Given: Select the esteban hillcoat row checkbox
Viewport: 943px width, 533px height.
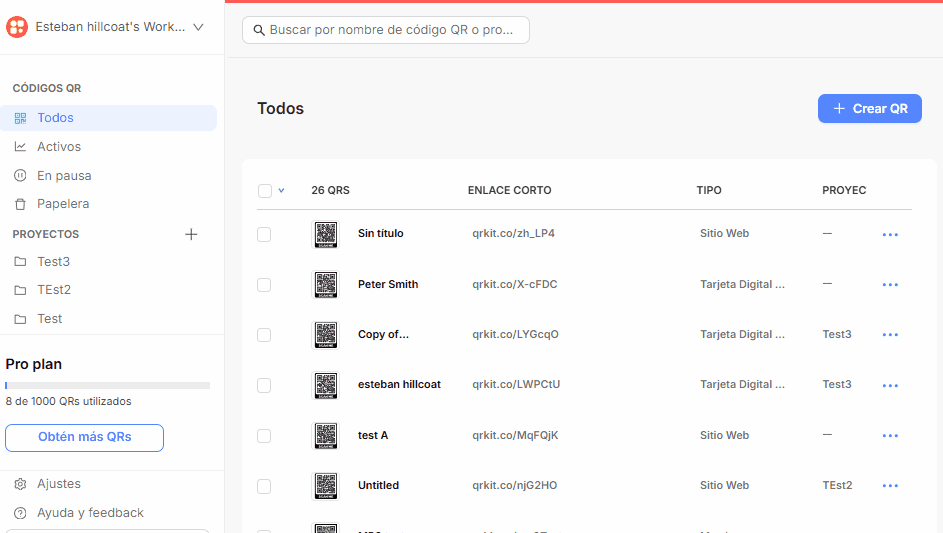Looking at the screenshot, I should 264,385.
